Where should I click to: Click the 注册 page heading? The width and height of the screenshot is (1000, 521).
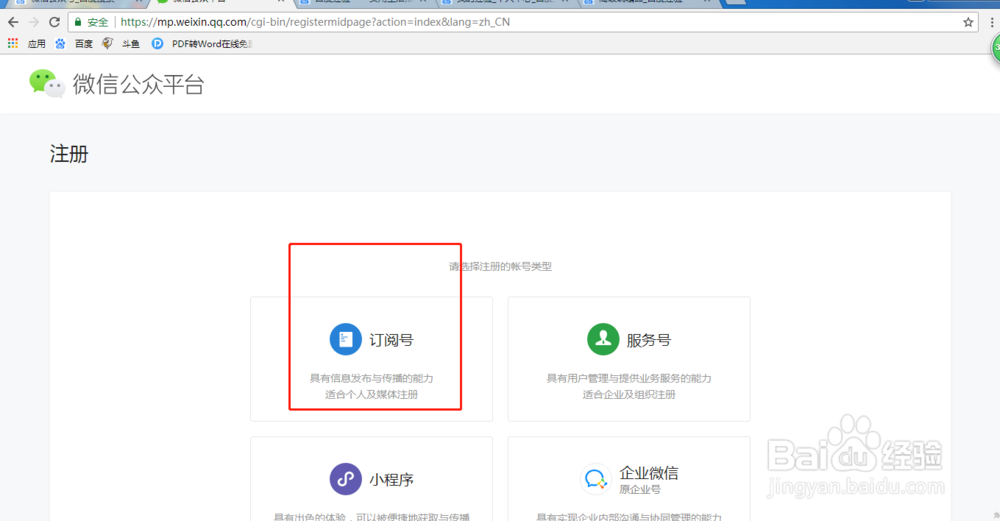click(x=69, y=154)
